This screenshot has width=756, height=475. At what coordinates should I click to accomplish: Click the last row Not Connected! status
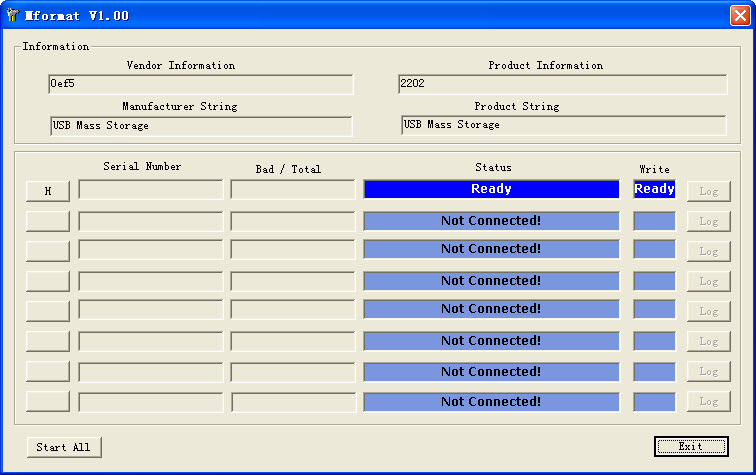coord(491,402)
